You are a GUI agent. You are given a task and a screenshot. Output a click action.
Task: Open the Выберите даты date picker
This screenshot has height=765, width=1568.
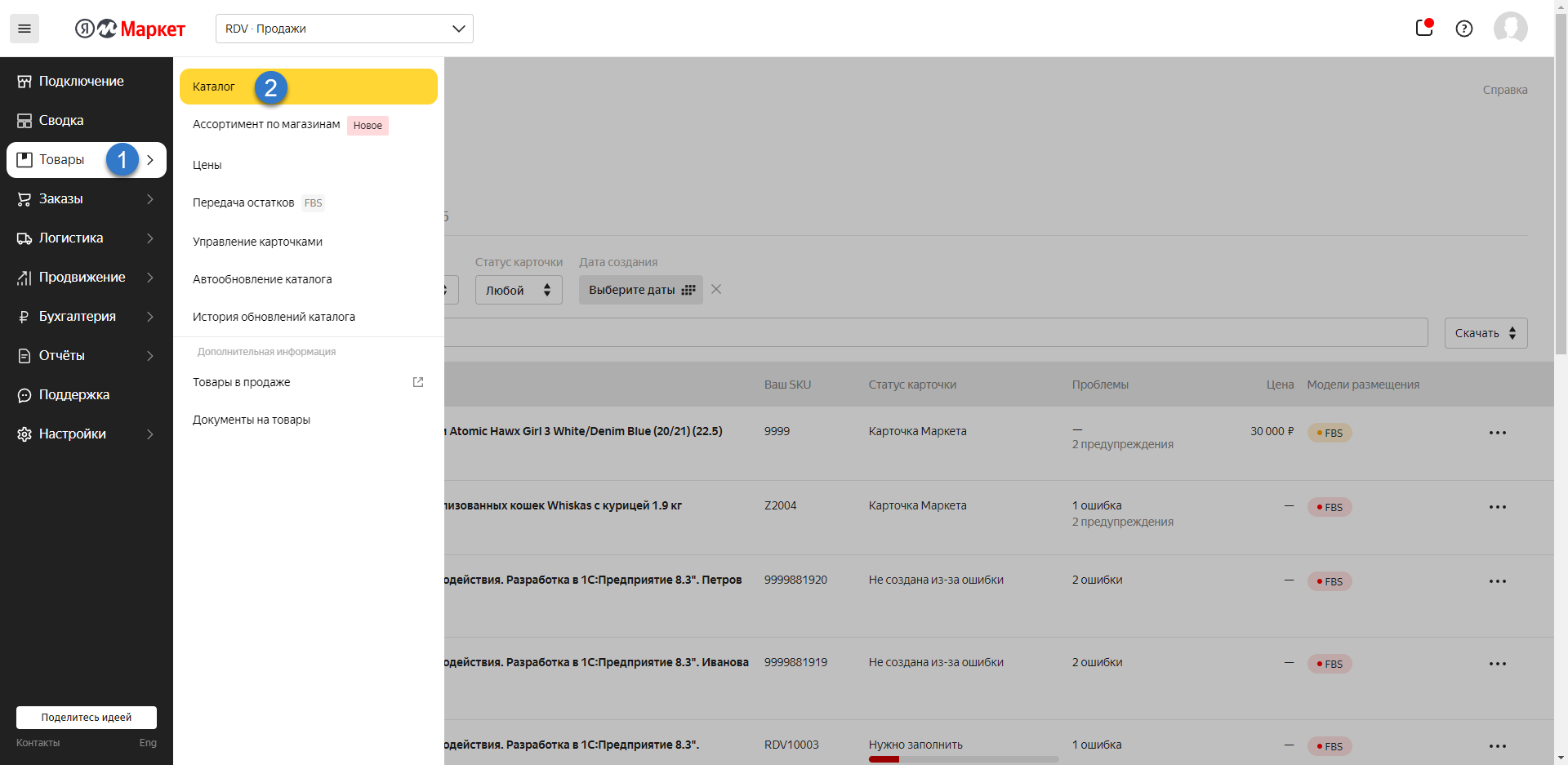pyautogui.click(x=640, y=290)
